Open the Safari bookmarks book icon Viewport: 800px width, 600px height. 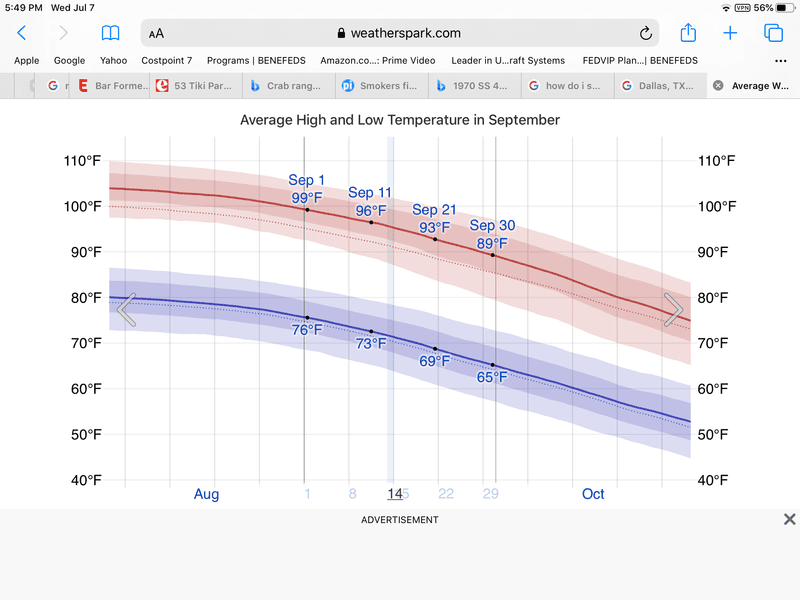click(x=110, y=33)
